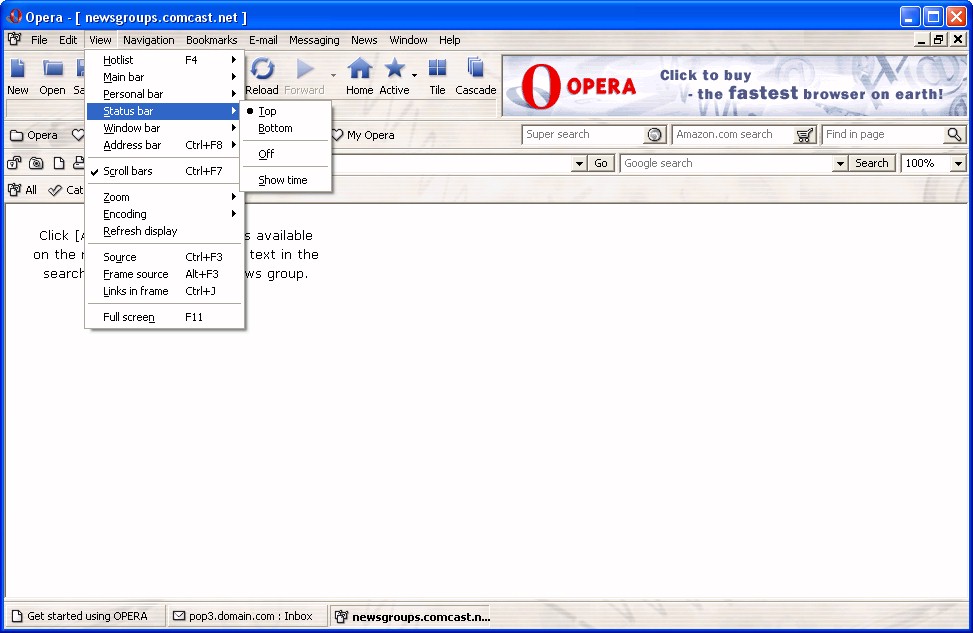Image resolution: width=973 pixels, height=633 pixels.
Task: Open the 100% zoom dropdown
Action: click(958, 163)
